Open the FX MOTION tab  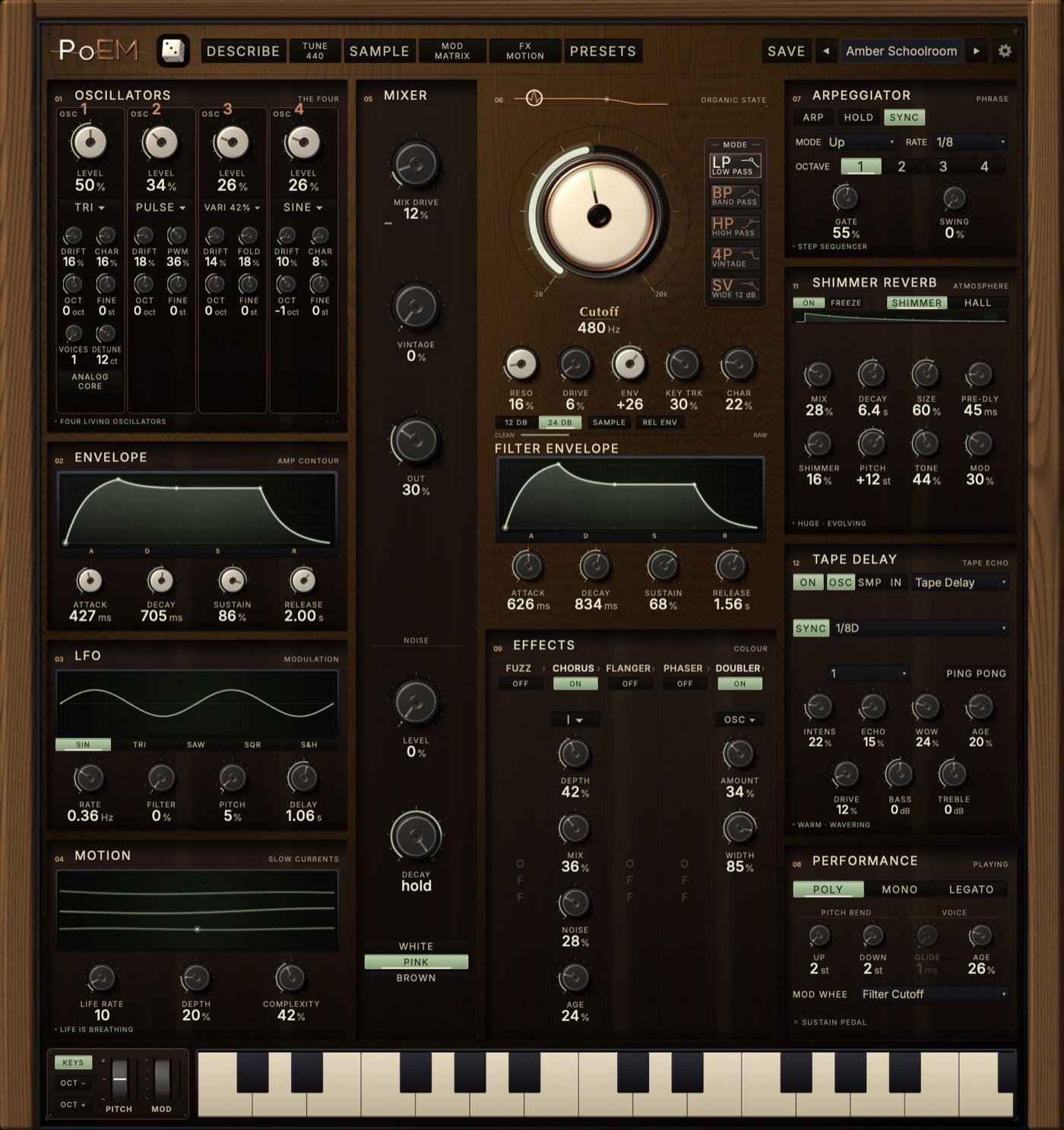525,51
